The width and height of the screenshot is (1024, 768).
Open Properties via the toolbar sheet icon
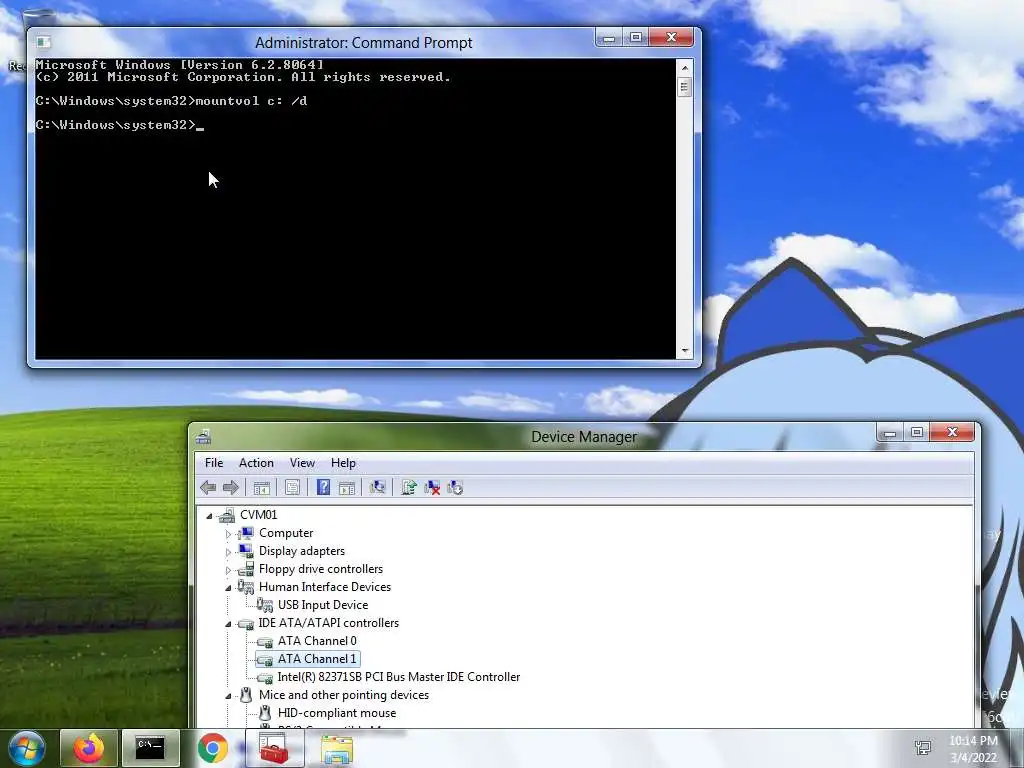point(292,487)
